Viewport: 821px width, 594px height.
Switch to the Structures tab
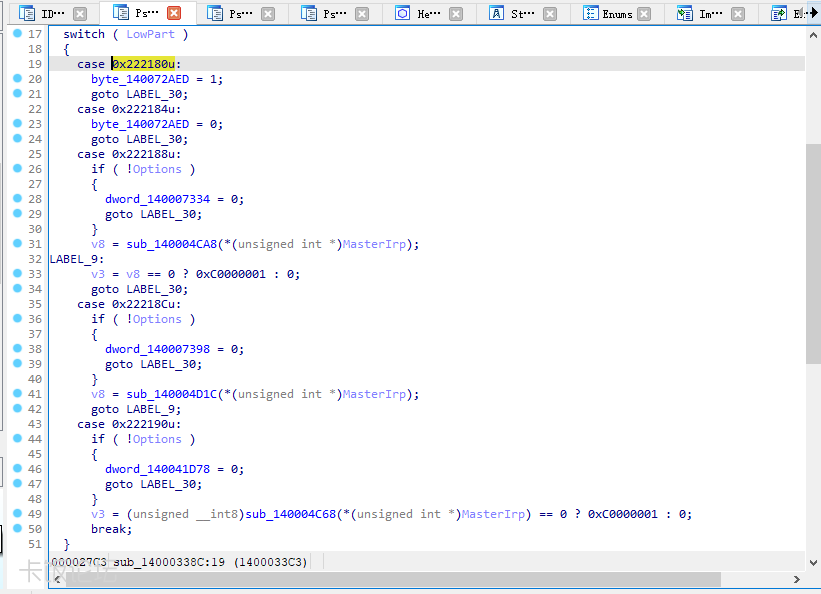coord(522,14)
